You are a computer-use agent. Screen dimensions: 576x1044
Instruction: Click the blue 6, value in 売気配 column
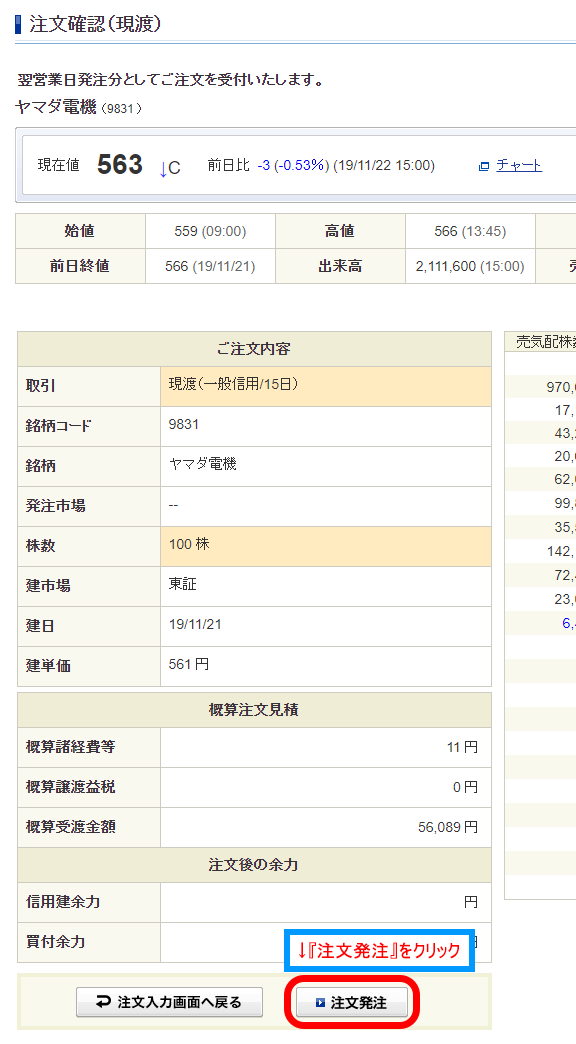pyautogui.click(x=567, y=623)
